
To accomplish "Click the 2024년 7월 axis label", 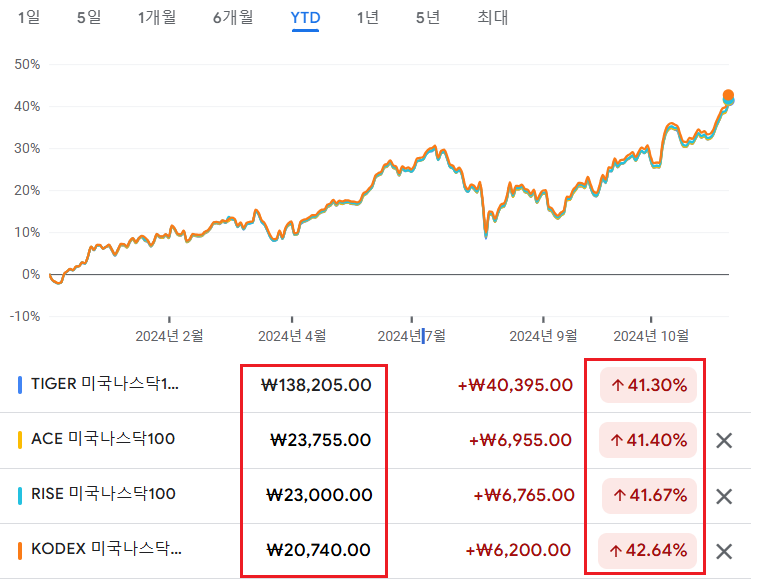I will [x=411, y=336].
